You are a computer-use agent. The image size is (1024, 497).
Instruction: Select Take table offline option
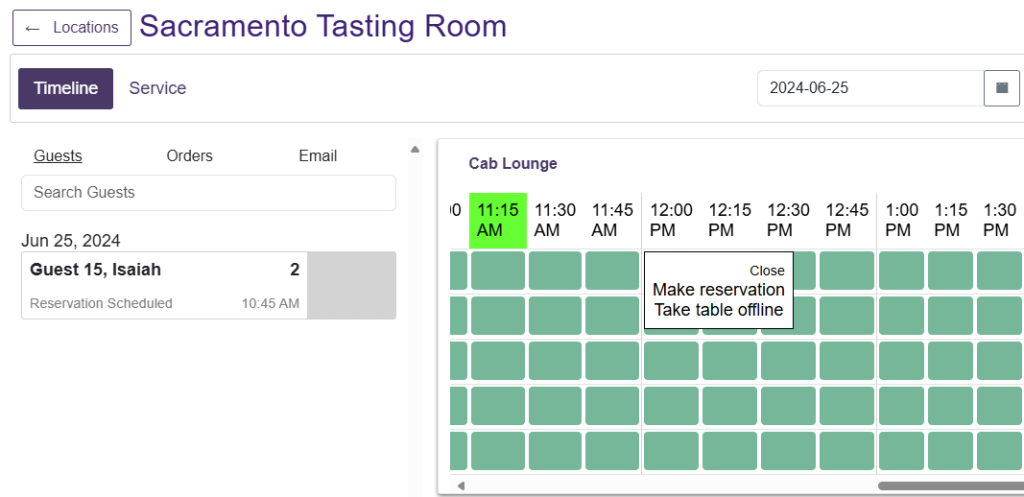(x=719, y=310)
